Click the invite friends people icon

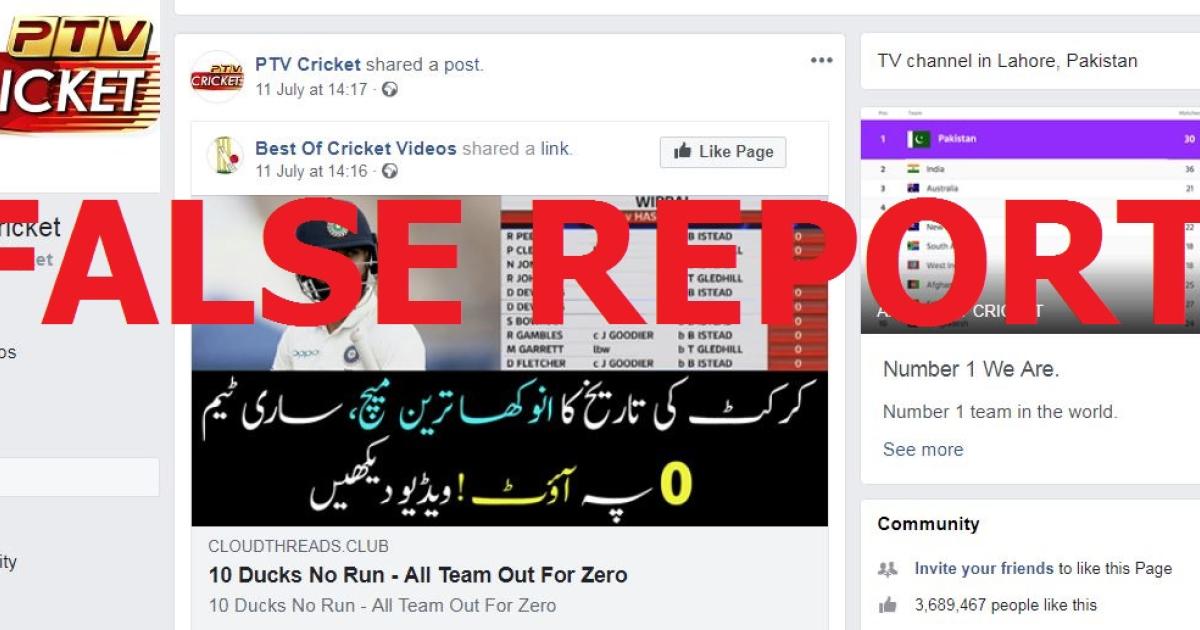pyautogui.click(x=887, y=569)
